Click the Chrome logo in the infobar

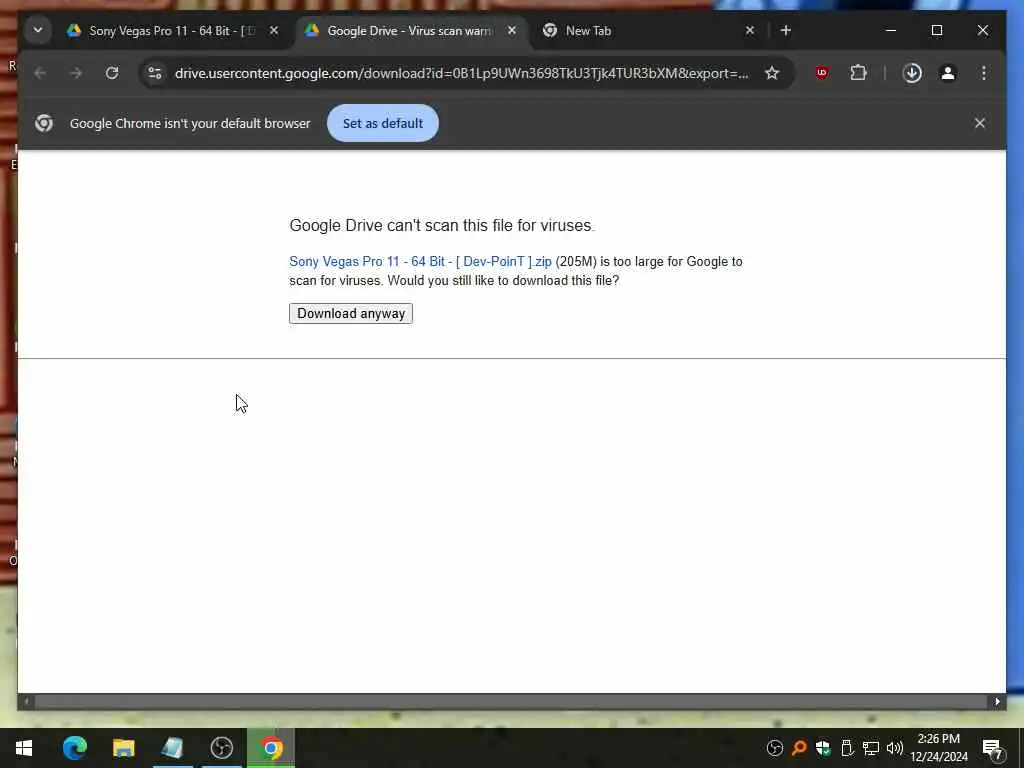point(44,123)
